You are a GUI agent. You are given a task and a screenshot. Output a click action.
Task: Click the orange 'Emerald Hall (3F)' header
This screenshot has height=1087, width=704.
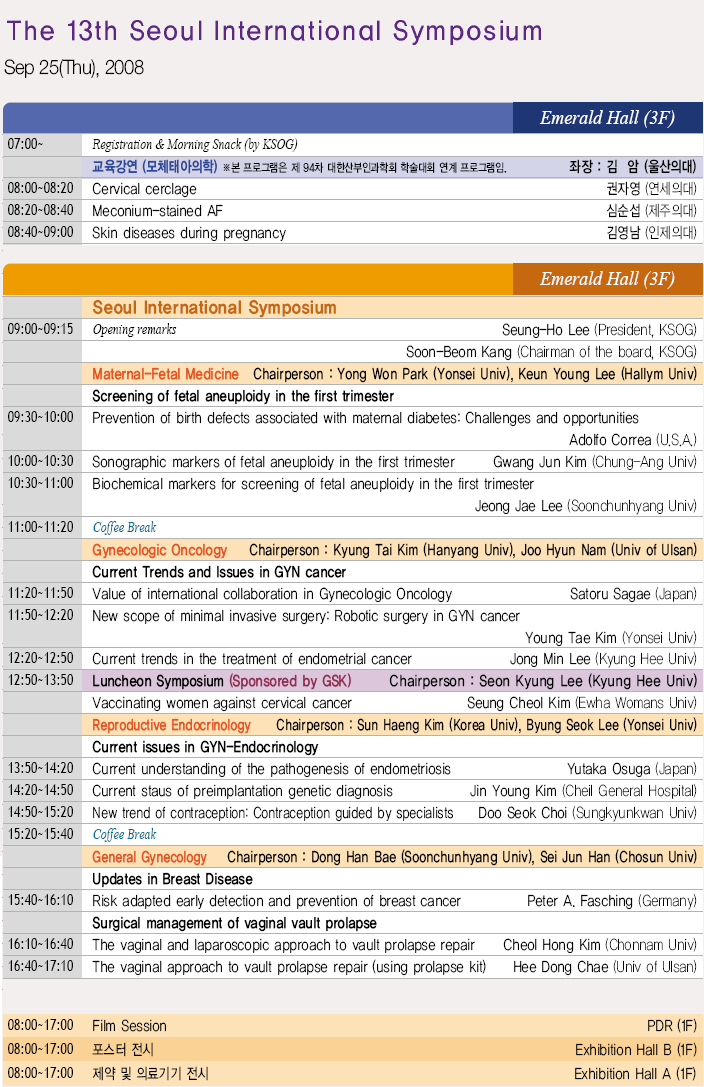(607, 279)
